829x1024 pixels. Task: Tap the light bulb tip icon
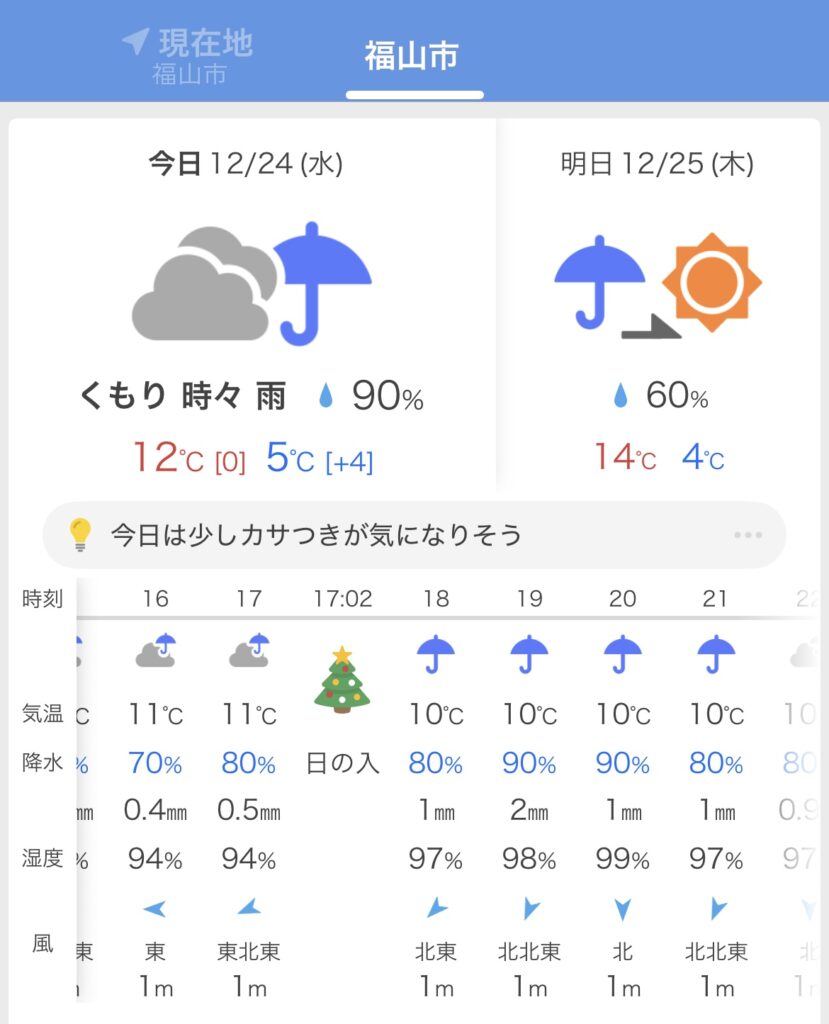click(x=80, y=535)
